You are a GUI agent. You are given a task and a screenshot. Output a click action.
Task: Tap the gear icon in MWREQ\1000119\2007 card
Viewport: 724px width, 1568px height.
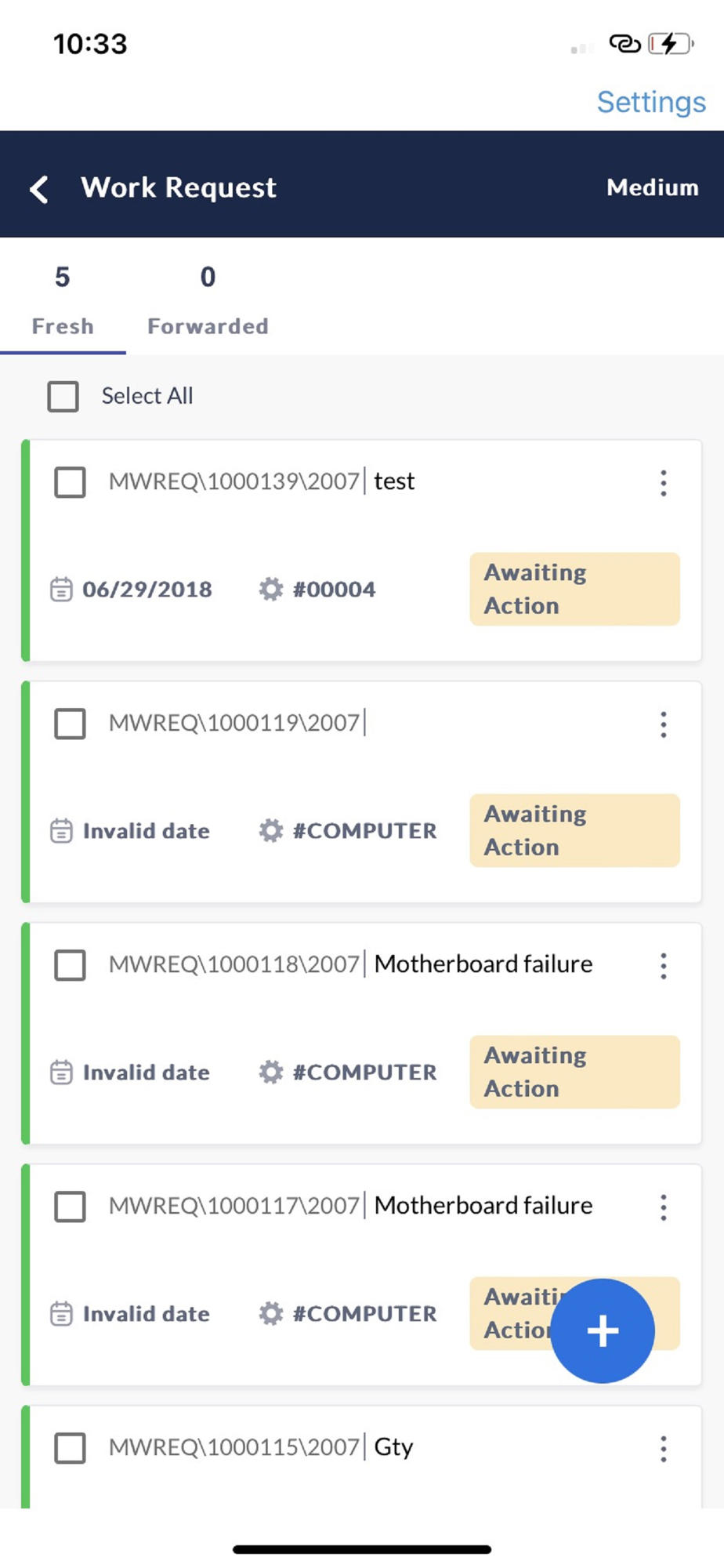pyautogui.click(x=270, y=830)
